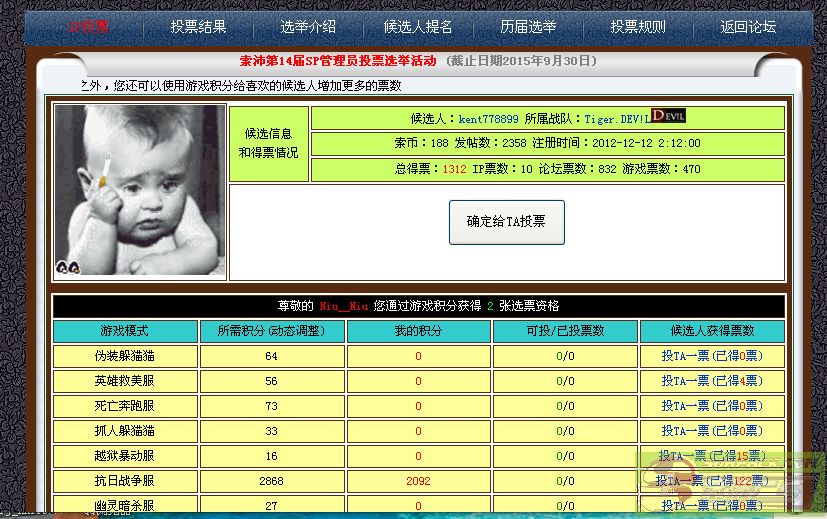This screenshot has height=519, width=827.
Task: Click the deadline text 截止日期2015年9月30日
Action: coord(522,61)
